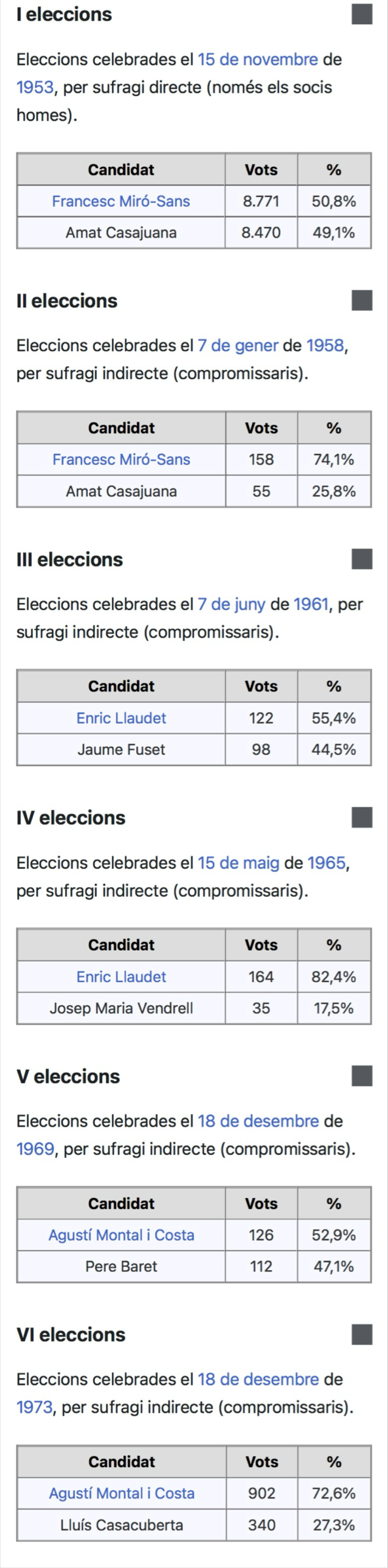Click the 1969 year link
The width and height of the screenshot is (388, 1568).
pyautogui.click(x=34, y=1149)
